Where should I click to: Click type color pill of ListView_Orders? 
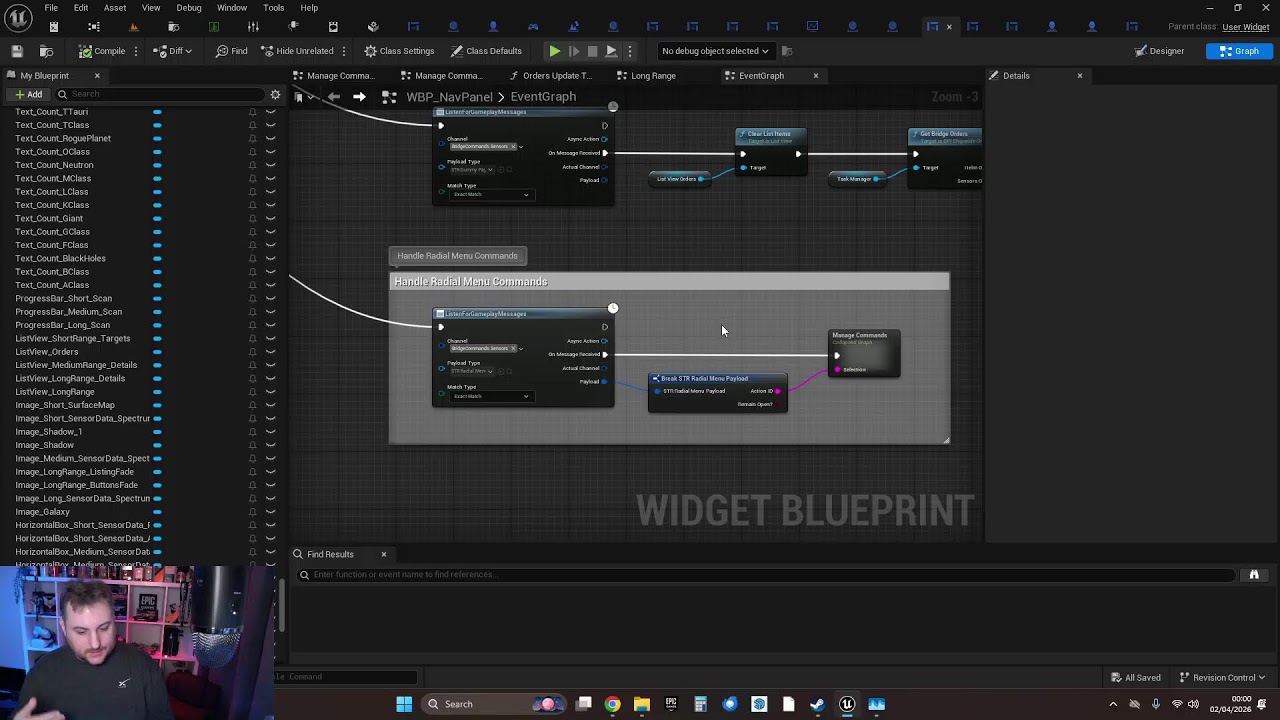point(157,352)
